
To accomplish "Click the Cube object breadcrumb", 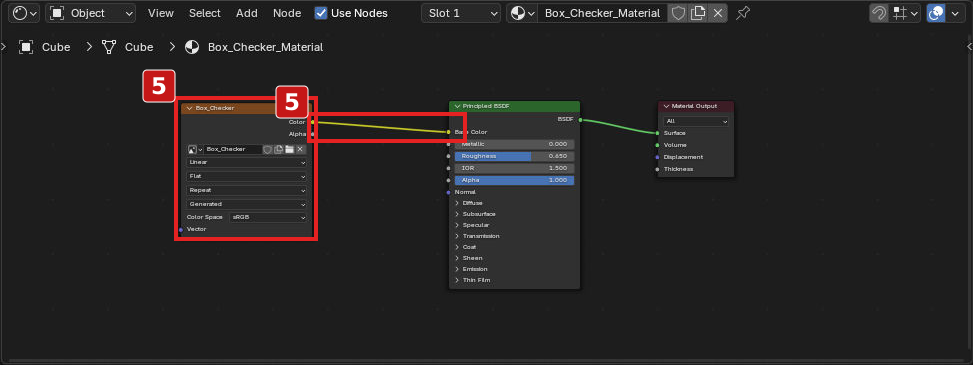I will coord(45,47).
